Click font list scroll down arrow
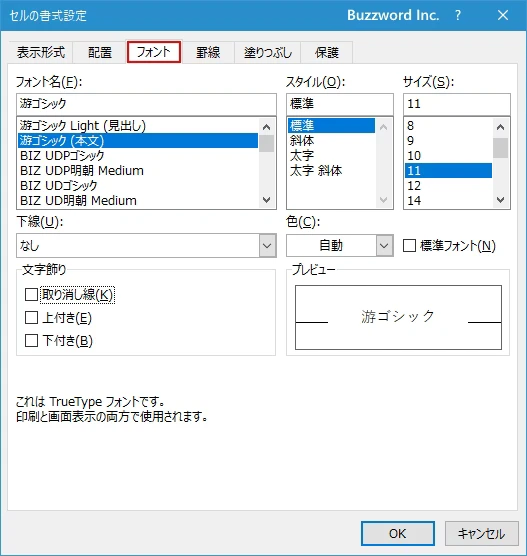527x556 pixels. (266, 200)
